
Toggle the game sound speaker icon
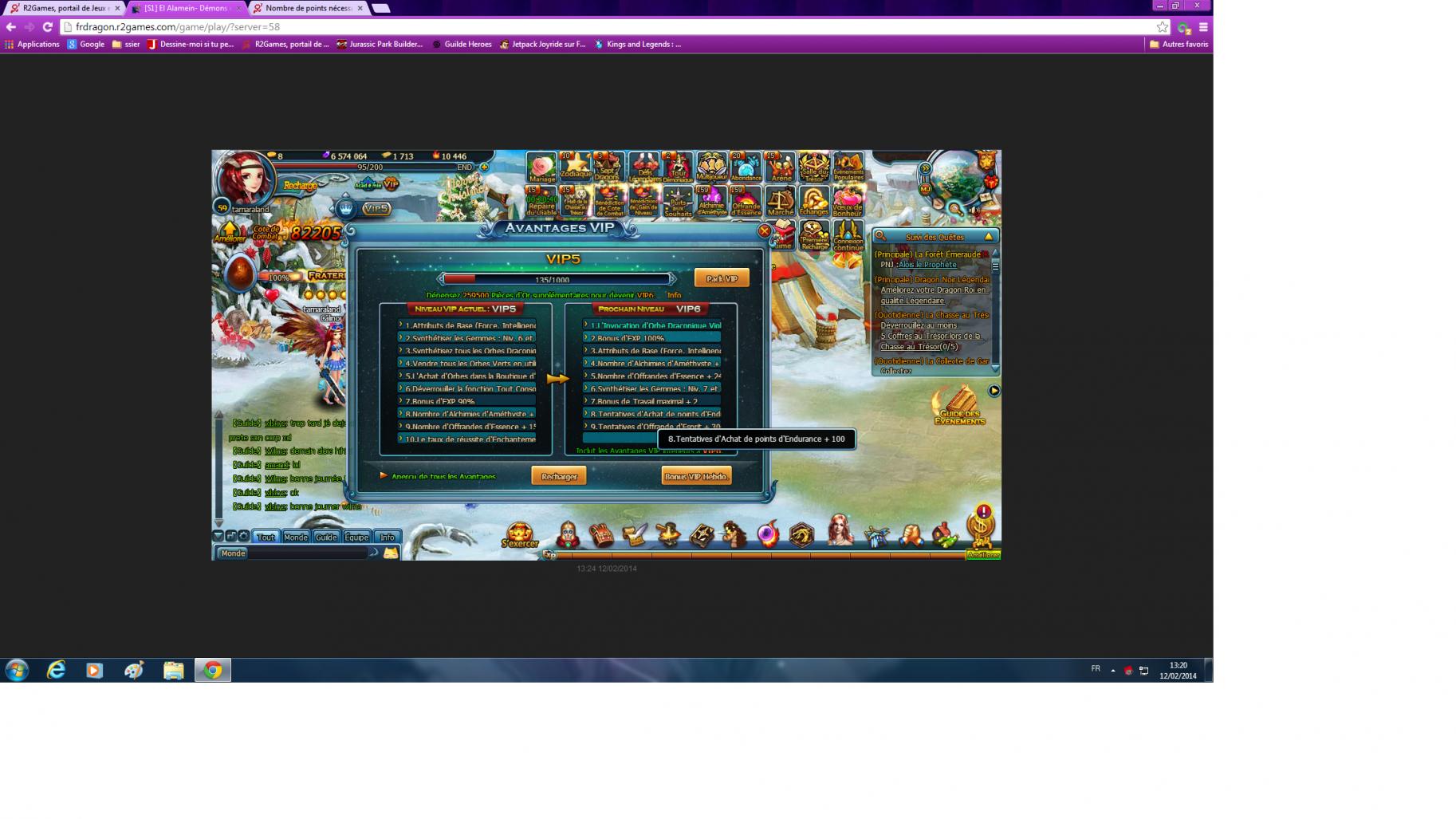[973, 211]
